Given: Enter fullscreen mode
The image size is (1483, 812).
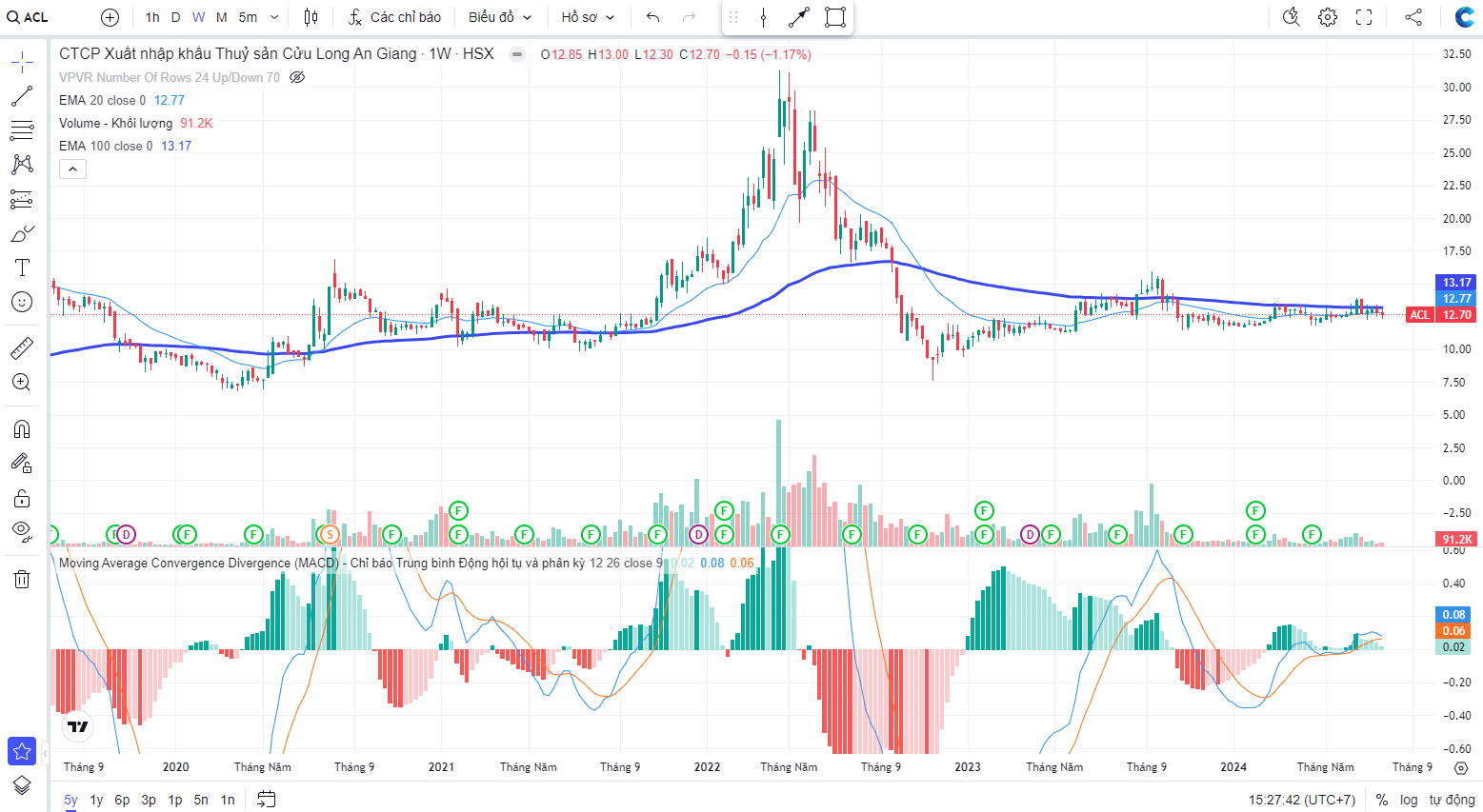Looking at the screenshot, I should (x=1364, y=17).
